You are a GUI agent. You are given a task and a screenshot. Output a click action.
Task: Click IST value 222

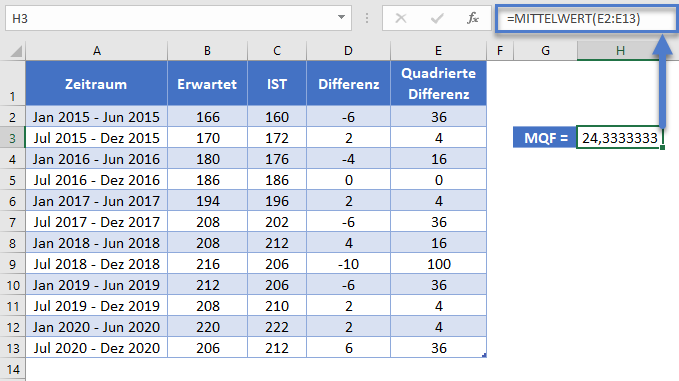(x=277, y=327)
